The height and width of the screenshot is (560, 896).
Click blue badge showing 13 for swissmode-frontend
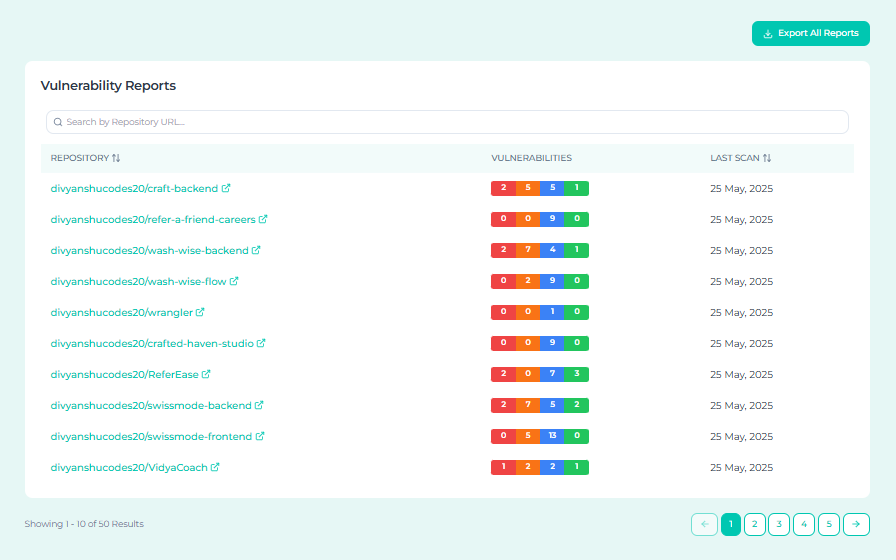coord(552,435)
